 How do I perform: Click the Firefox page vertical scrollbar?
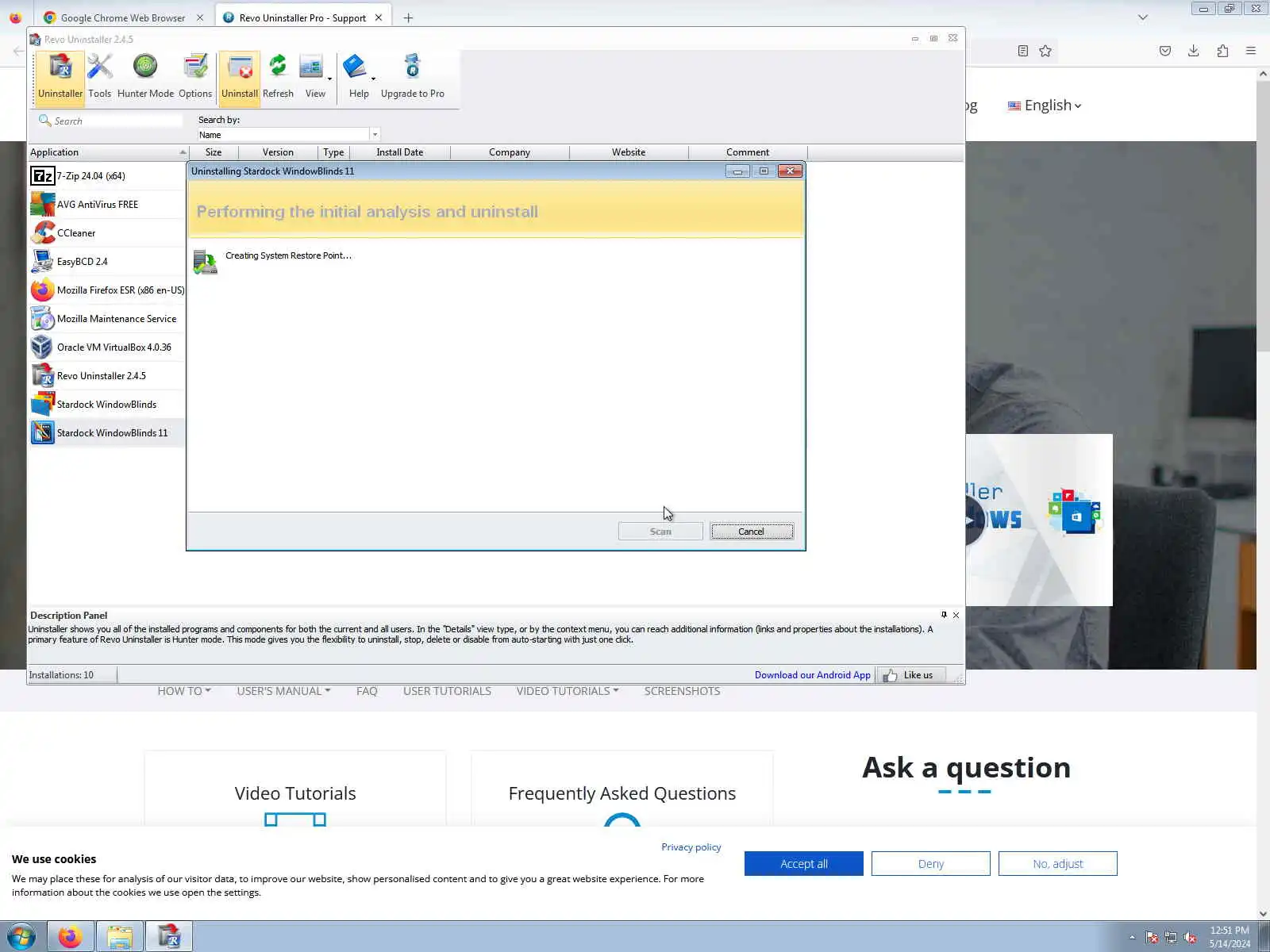click(x=1263, y=214)
